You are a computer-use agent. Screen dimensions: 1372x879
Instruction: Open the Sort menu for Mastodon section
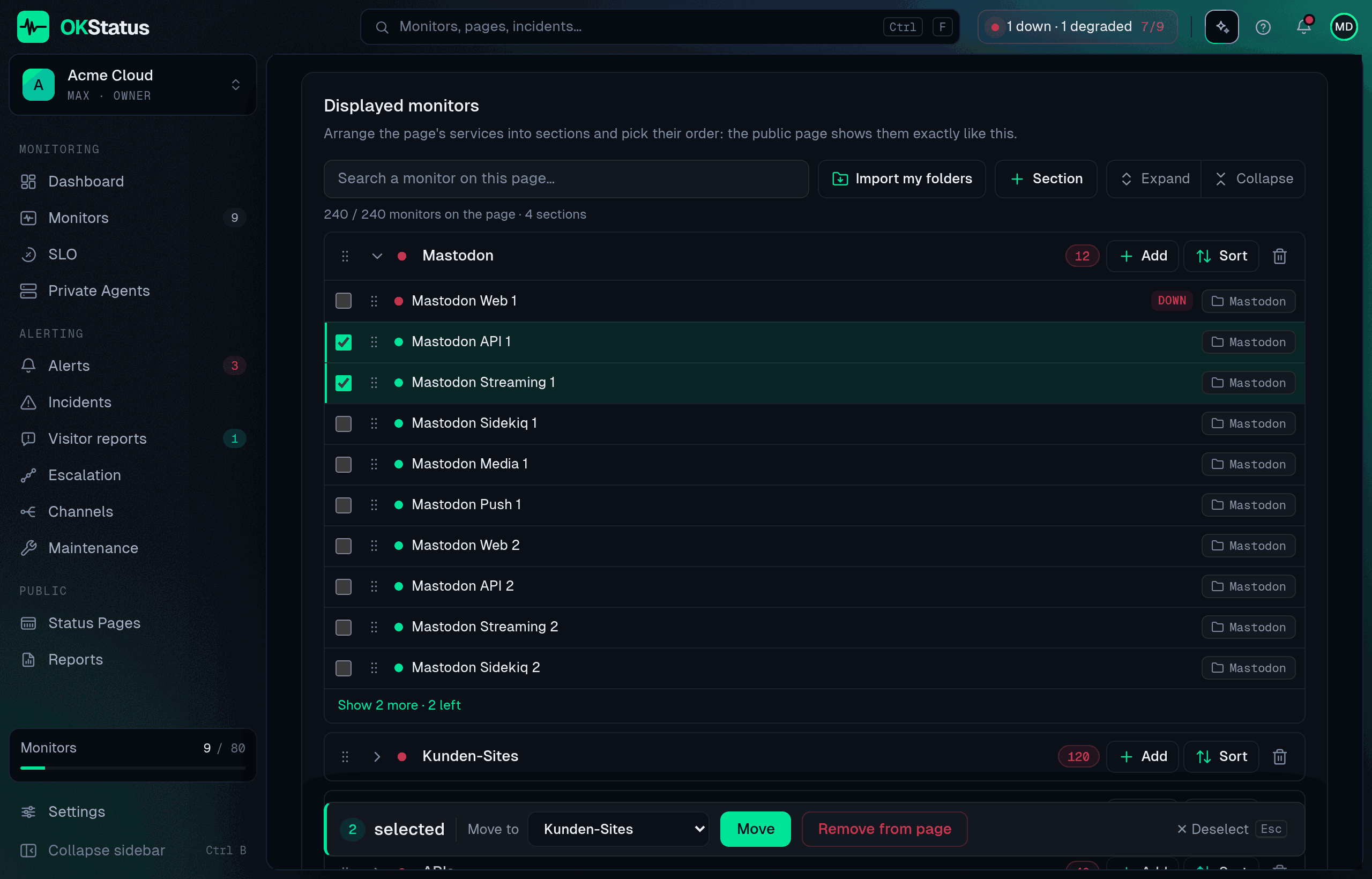point(1221,256)
